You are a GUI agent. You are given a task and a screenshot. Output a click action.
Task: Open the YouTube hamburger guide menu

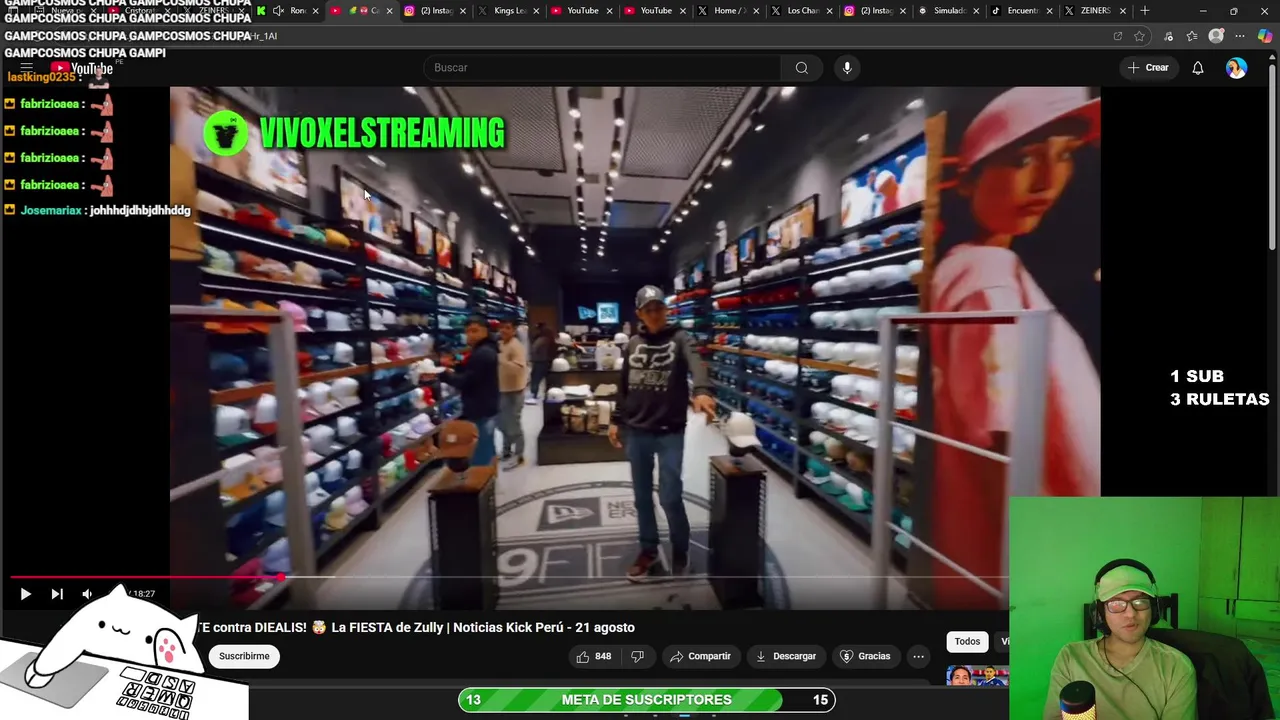27,68
